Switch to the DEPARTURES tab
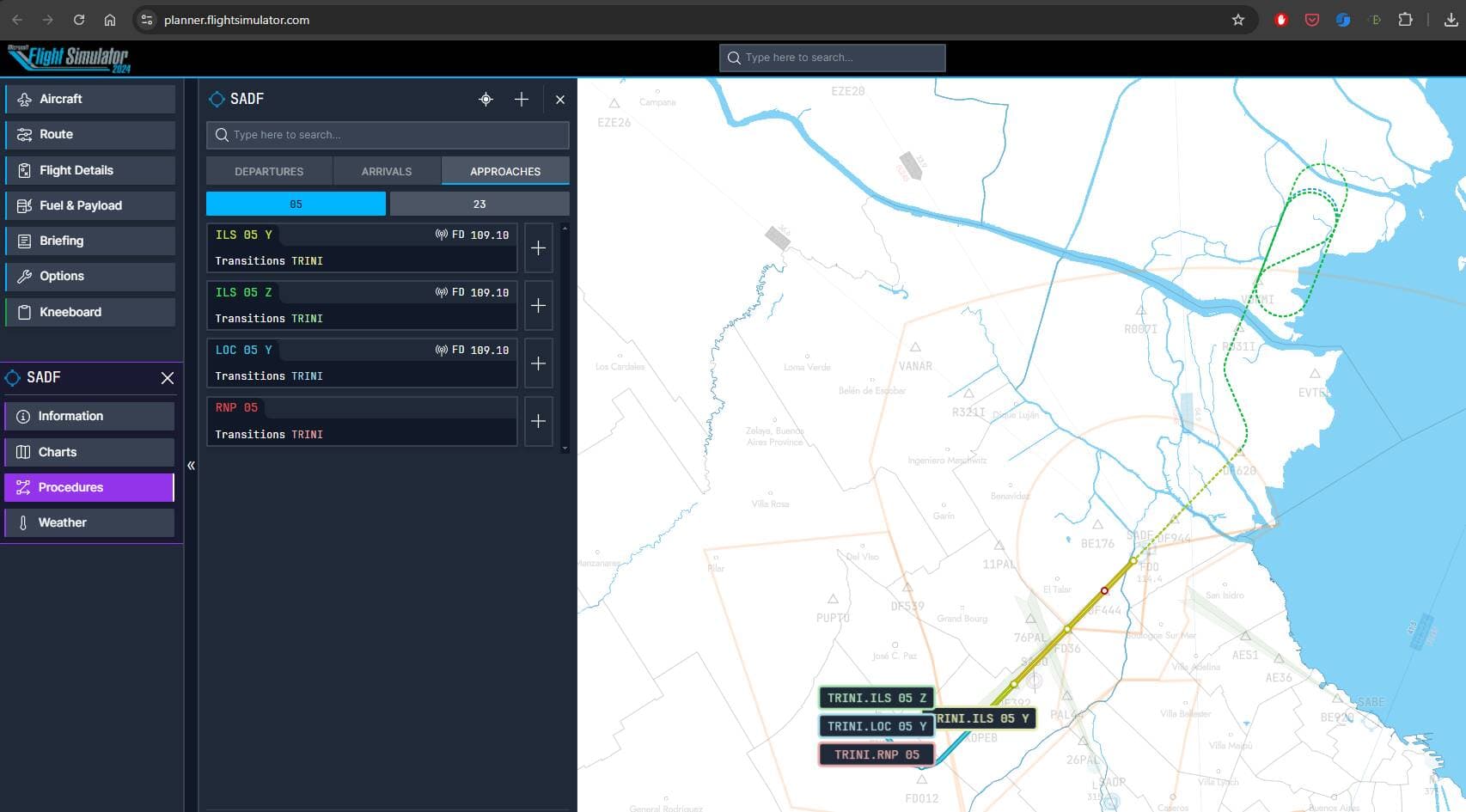This screenshot has height=812, width=1466. click(x=269, y=171)
